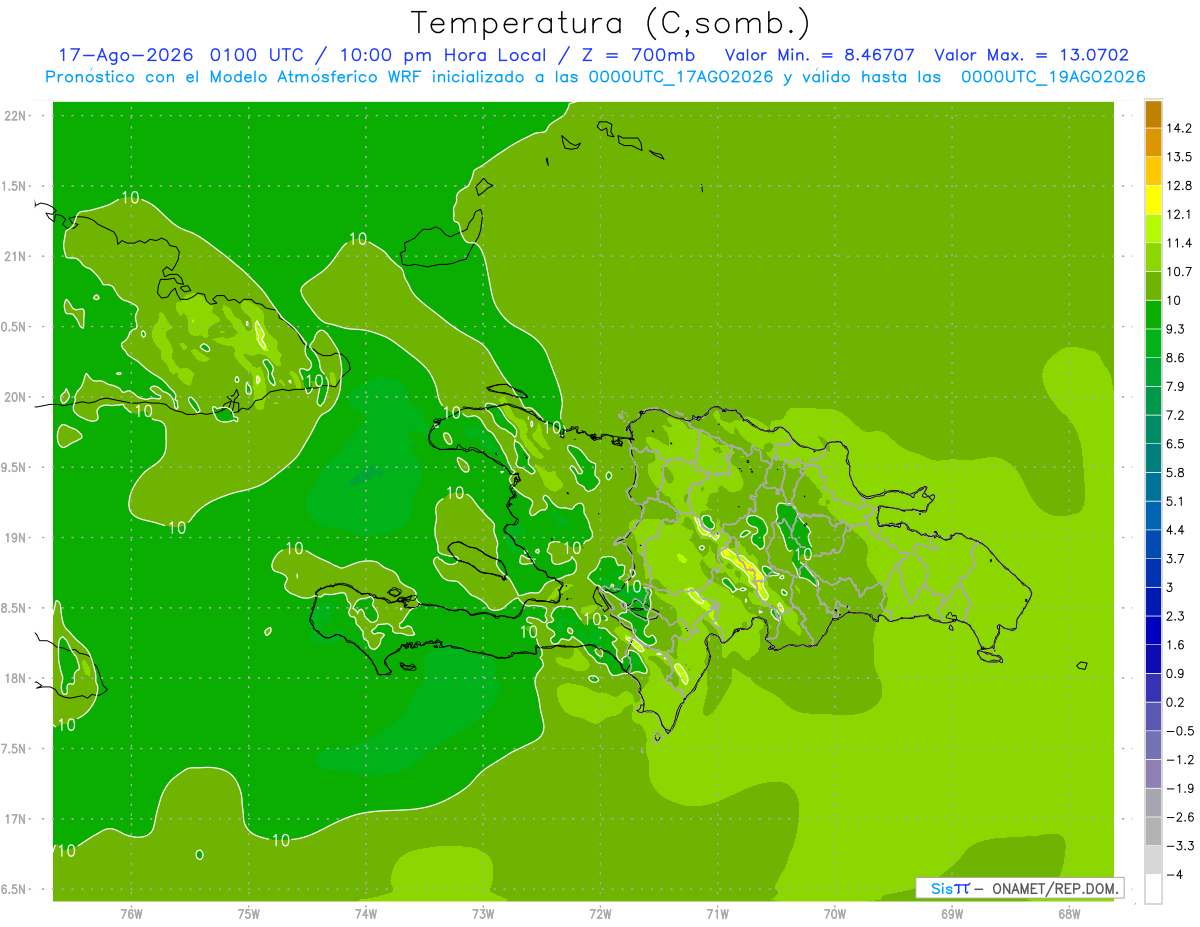Viewport: 1200px width, 927px height.
Task: Click the '76W' longitude label
Action: pyautogui.click(x=131, y=914)
